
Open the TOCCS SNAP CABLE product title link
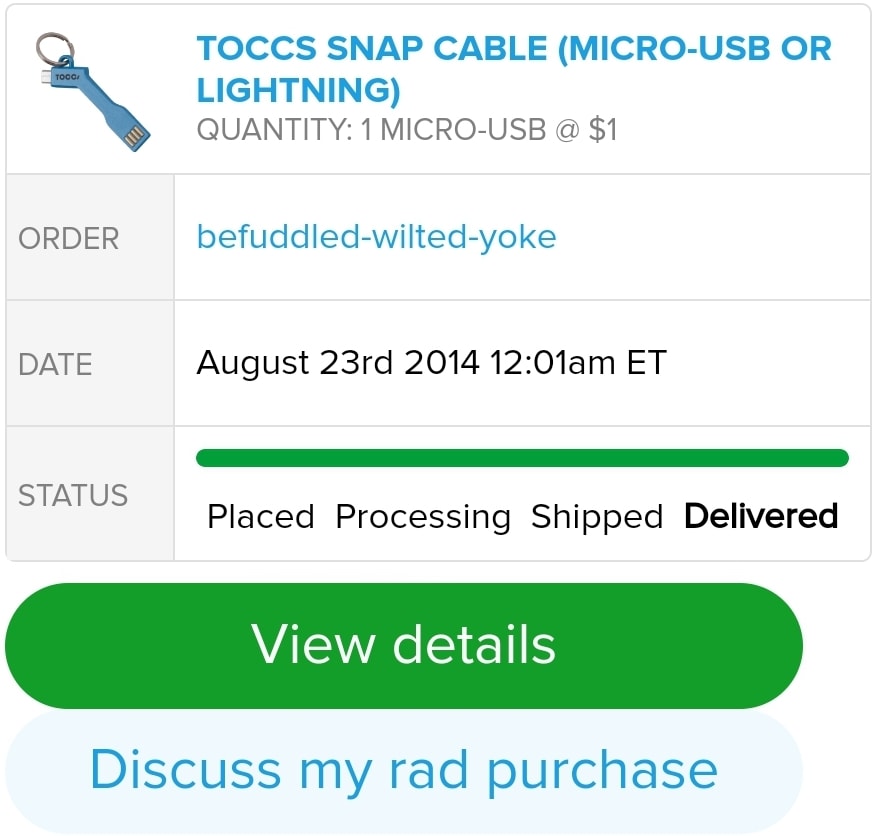(513, 49)
